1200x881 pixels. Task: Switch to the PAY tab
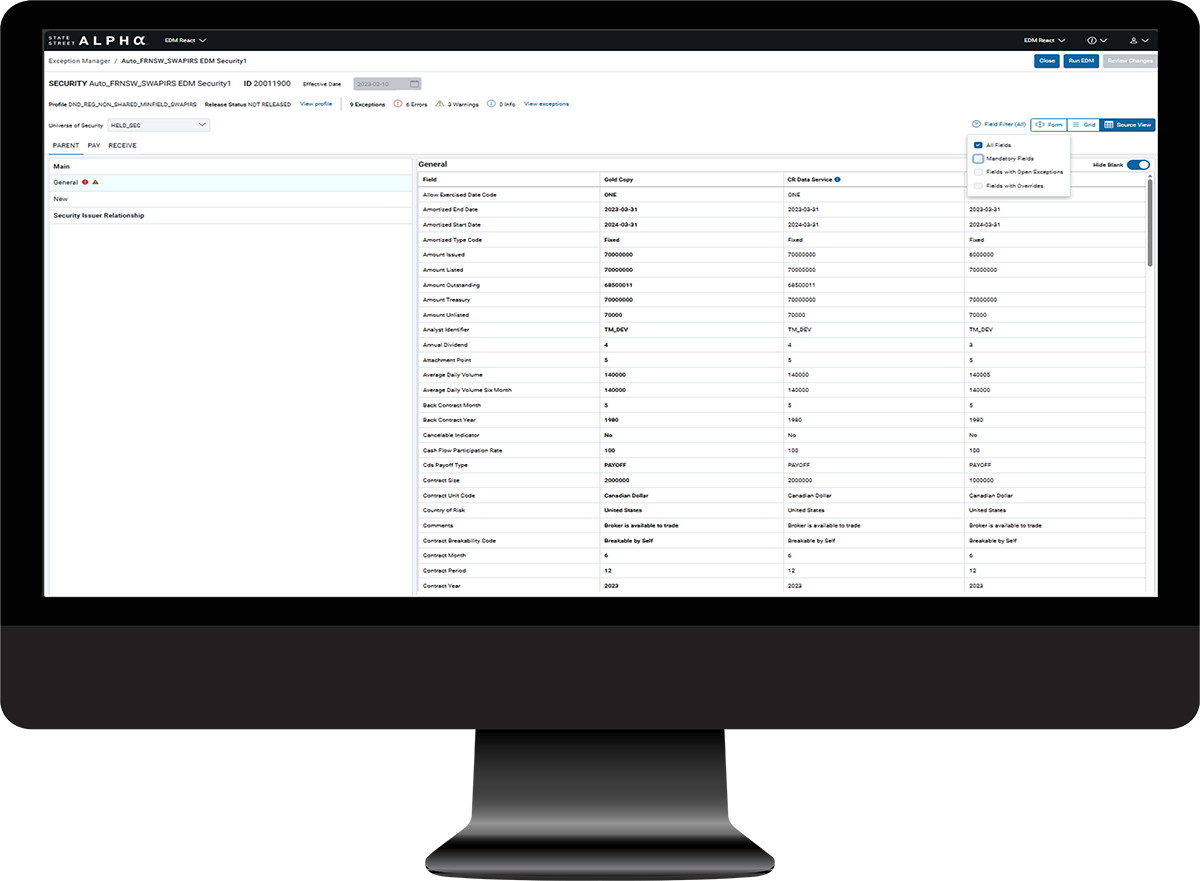94,146
